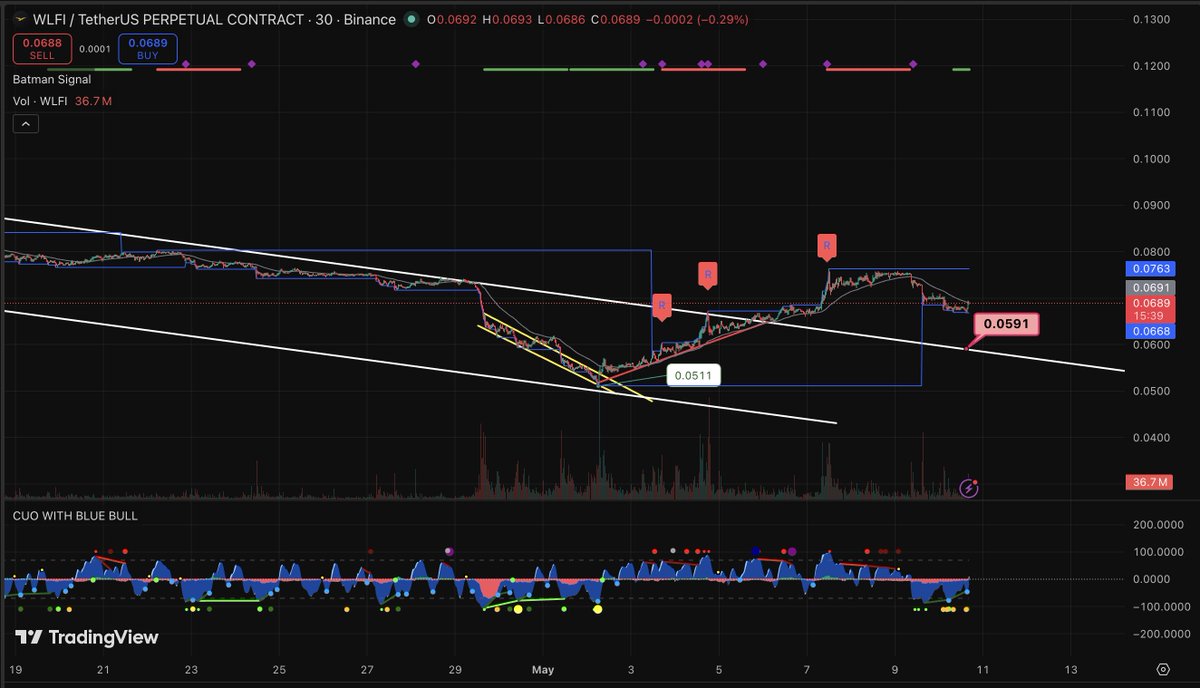The width and height of the screenshot is (1200, 688).
Task: Click the 0.0689 BUY button
Action: (148, 48)
